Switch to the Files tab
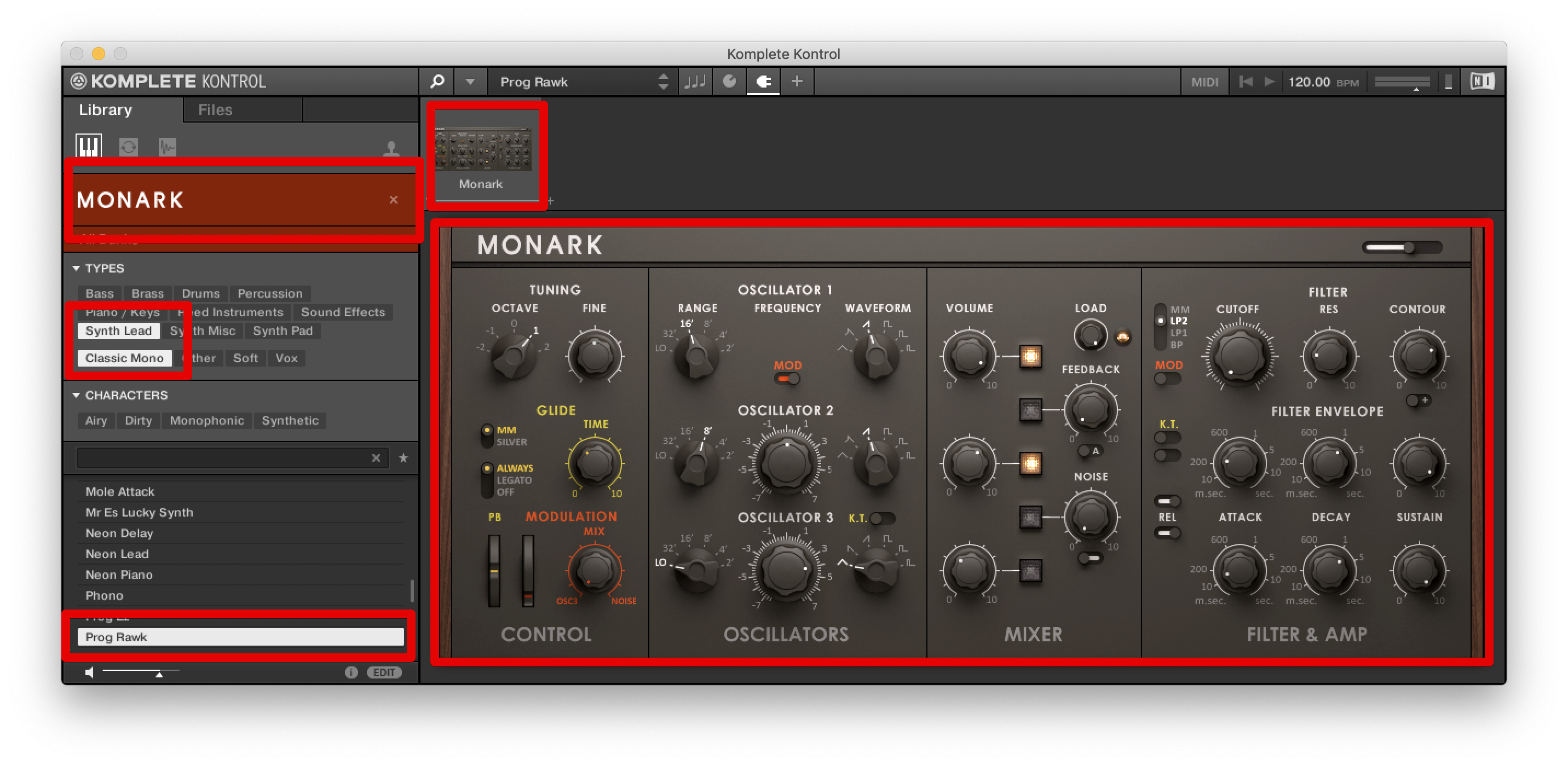 coord(215,110)
